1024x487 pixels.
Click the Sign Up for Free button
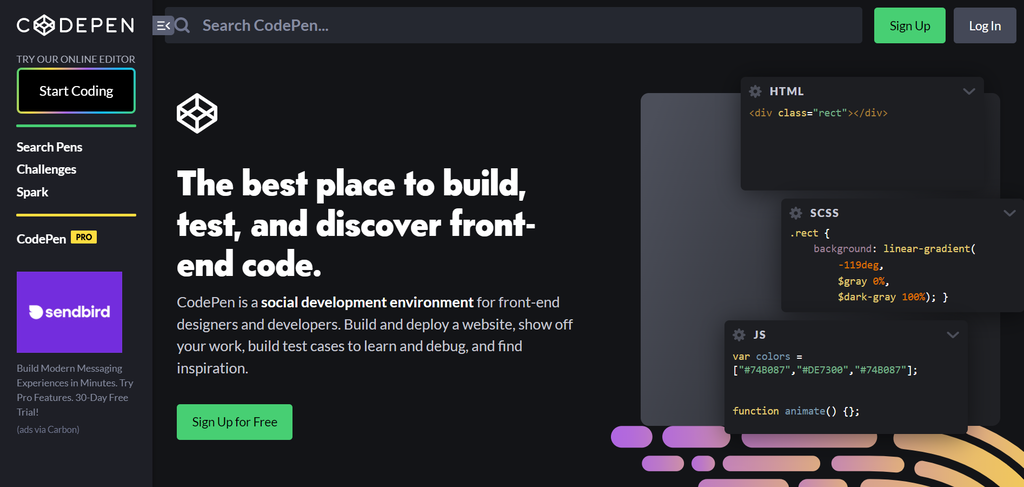pyautogui.click(x=234, y=422)
